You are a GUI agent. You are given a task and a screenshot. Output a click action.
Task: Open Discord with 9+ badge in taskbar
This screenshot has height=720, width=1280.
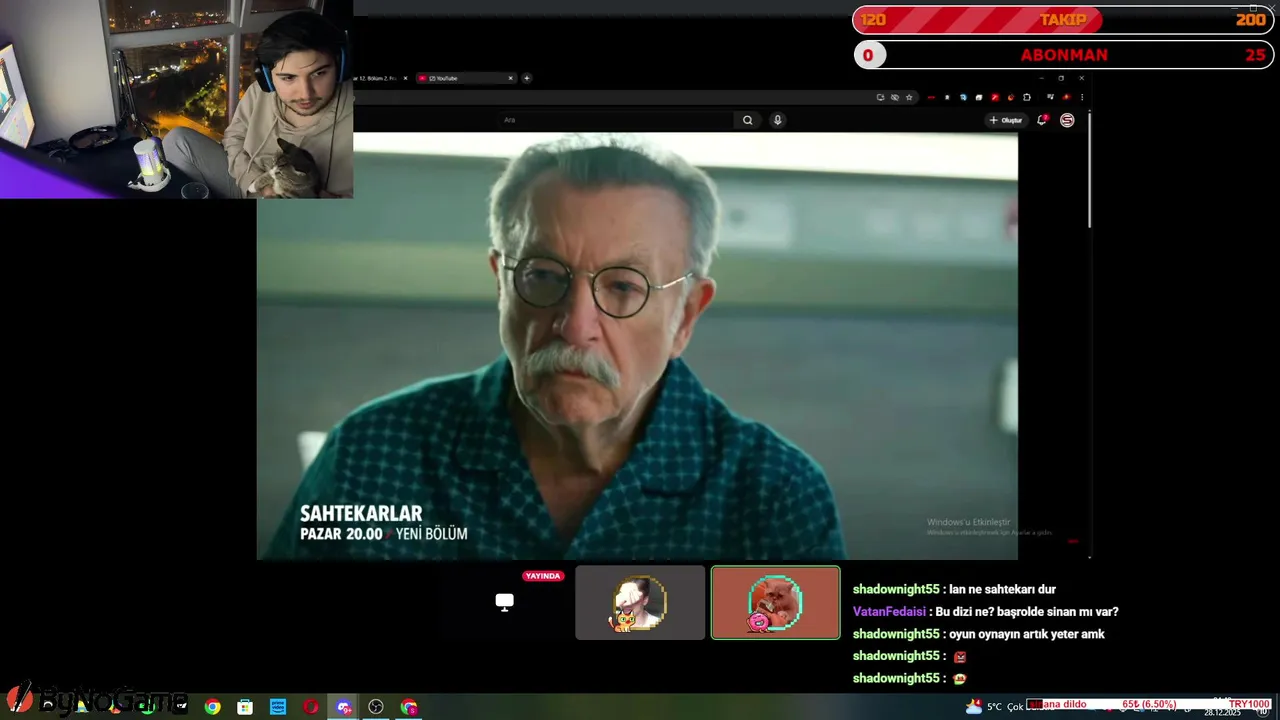(344, 707)
